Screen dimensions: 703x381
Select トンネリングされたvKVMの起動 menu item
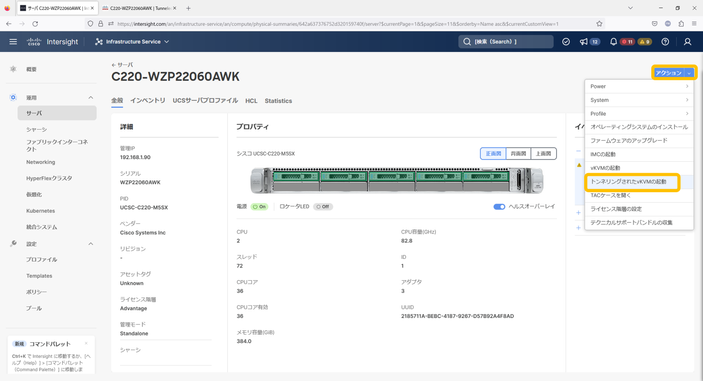coord(639,182)
